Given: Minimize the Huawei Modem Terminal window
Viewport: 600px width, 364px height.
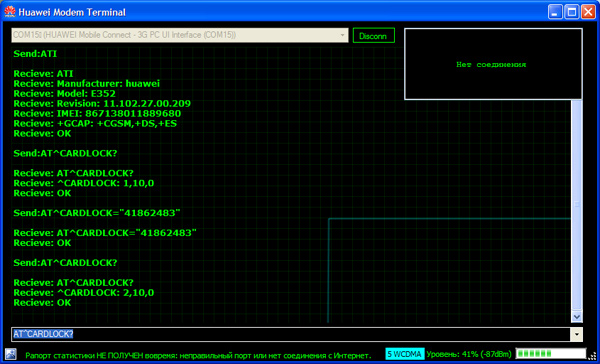Looking at the screenshot, I should (555, 12).
